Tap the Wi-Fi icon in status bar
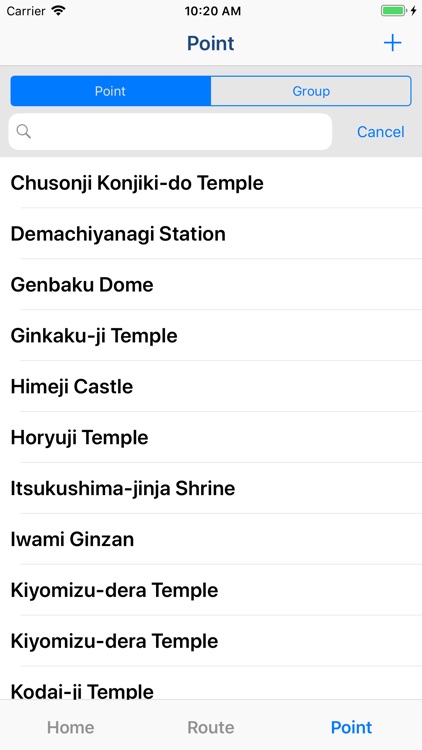The width and height of the screenshot is (422, 750). point(58,11)
